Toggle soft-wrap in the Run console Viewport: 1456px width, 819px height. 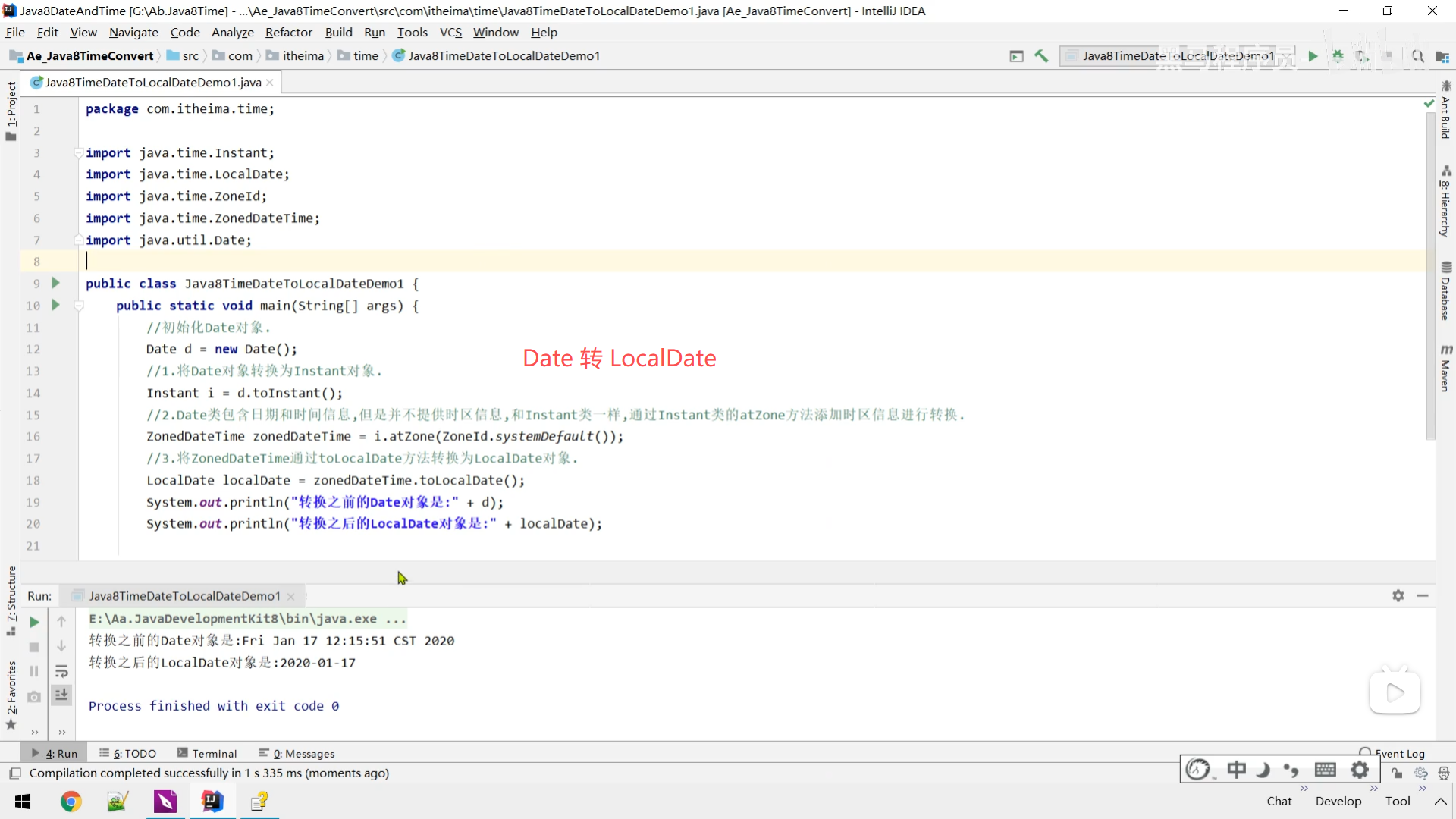(61, 671)
